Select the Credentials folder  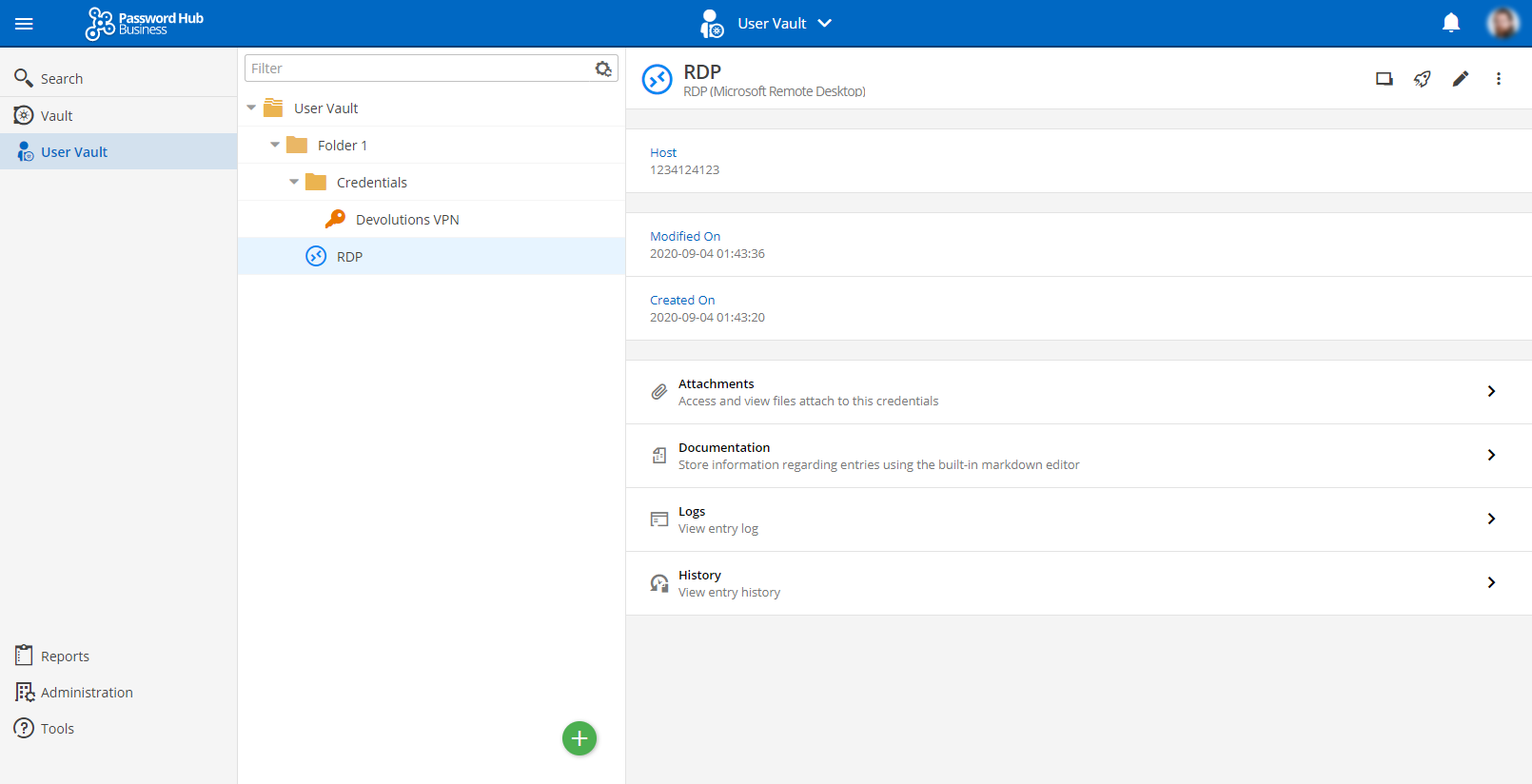tap(431, 182)
